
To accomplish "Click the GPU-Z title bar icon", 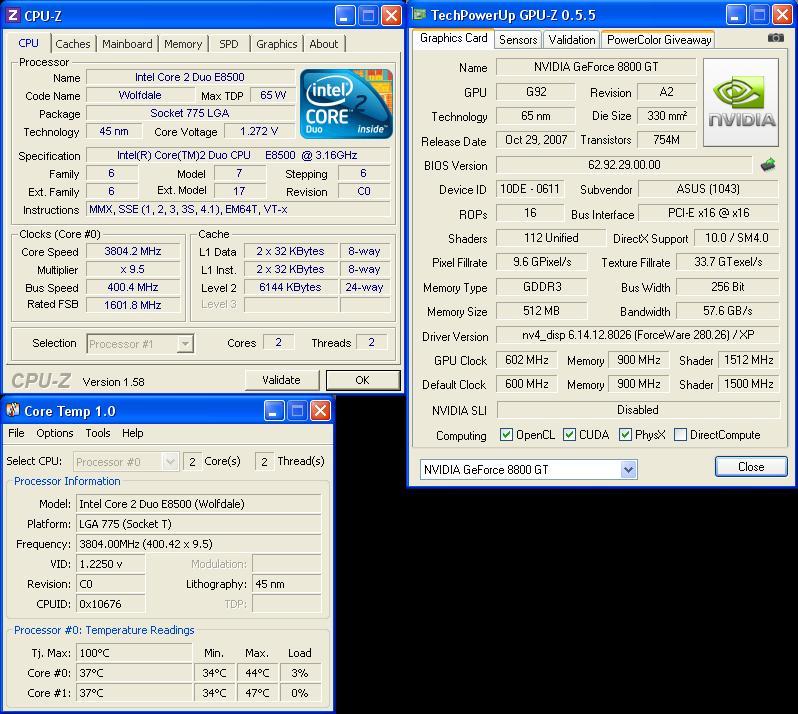I will 419,15.
